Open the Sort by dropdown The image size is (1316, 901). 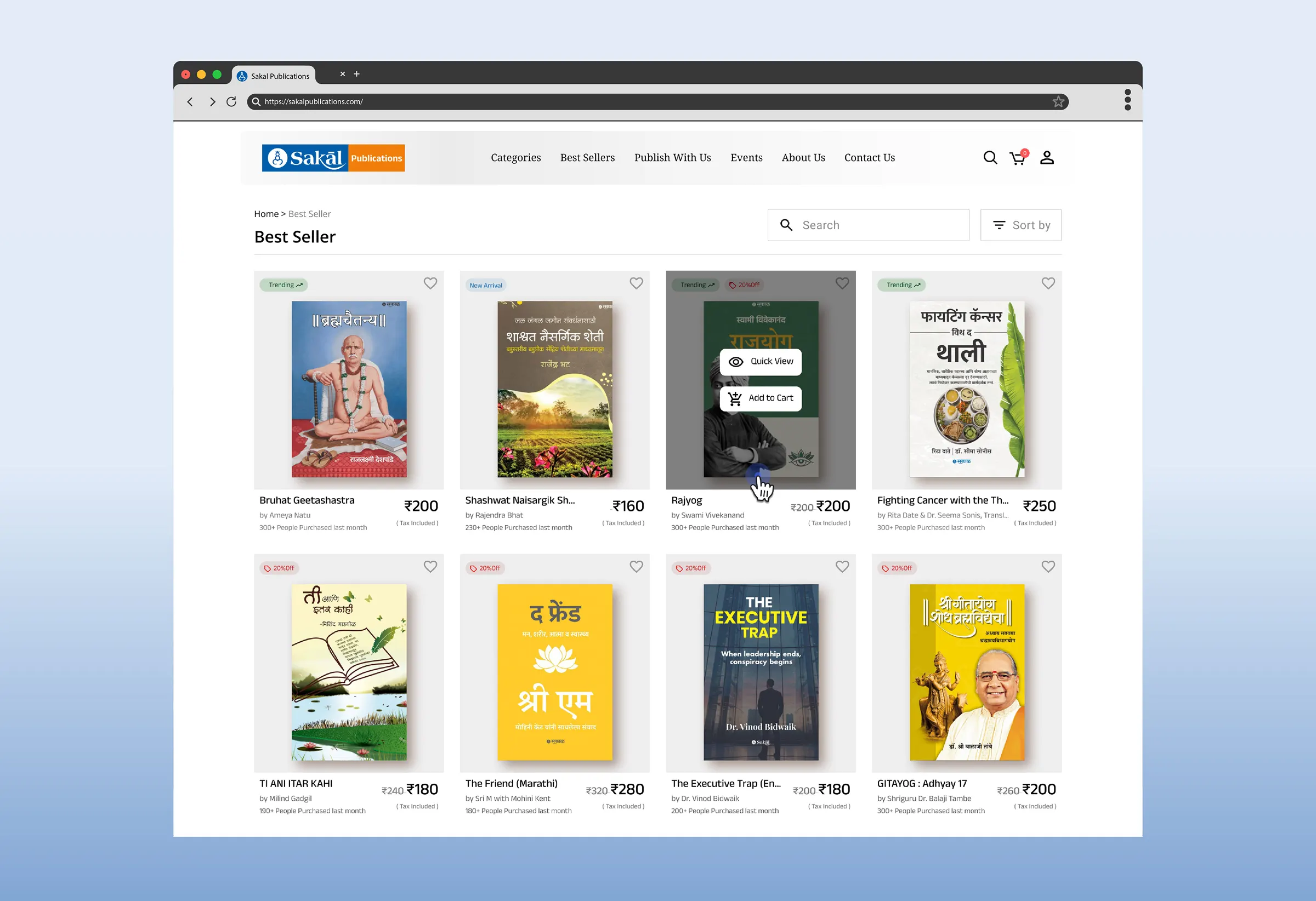coord(1020,225)
